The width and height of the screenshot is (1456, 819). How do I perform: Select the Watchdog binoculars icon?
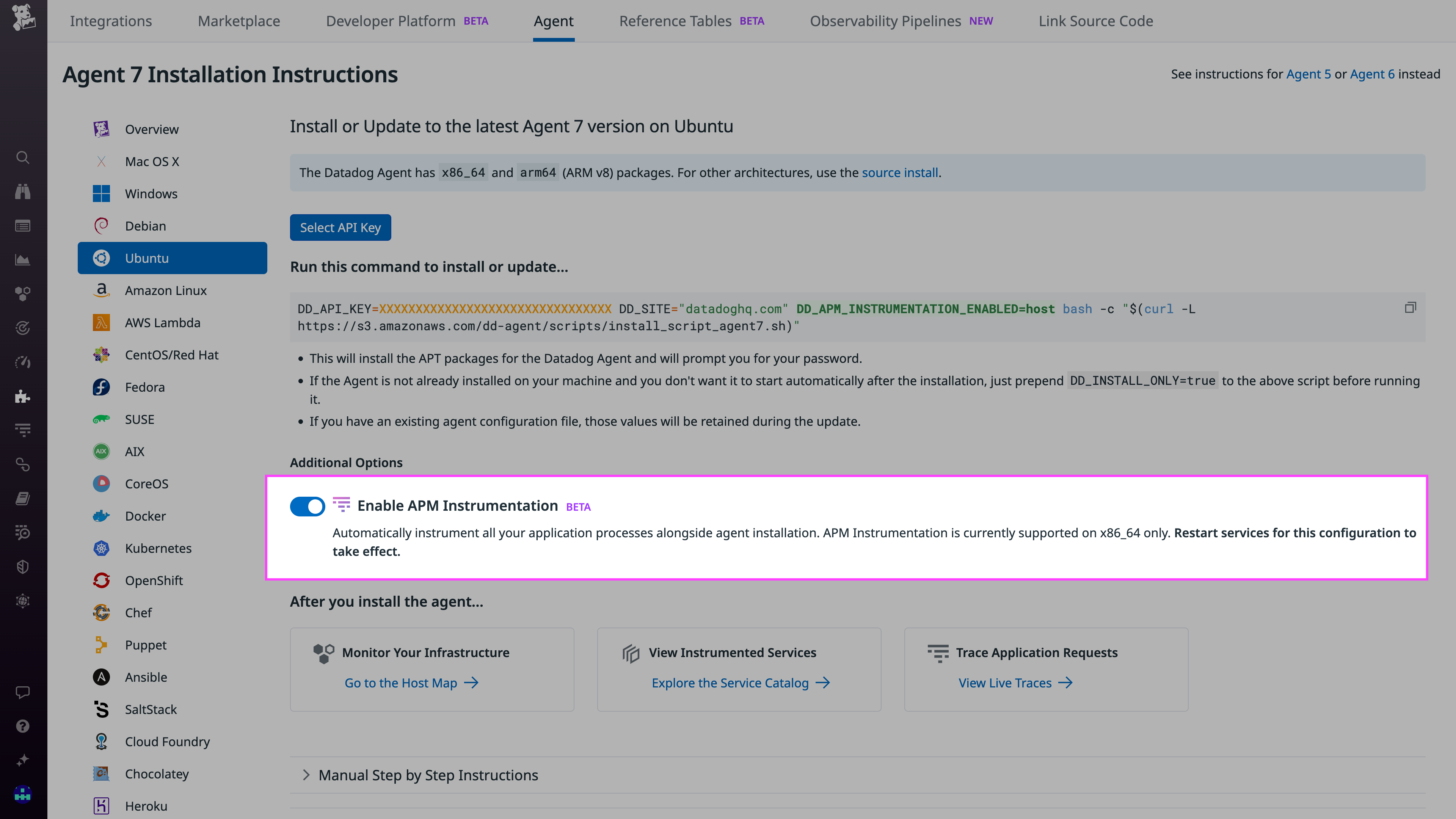(x=23, y=191)
